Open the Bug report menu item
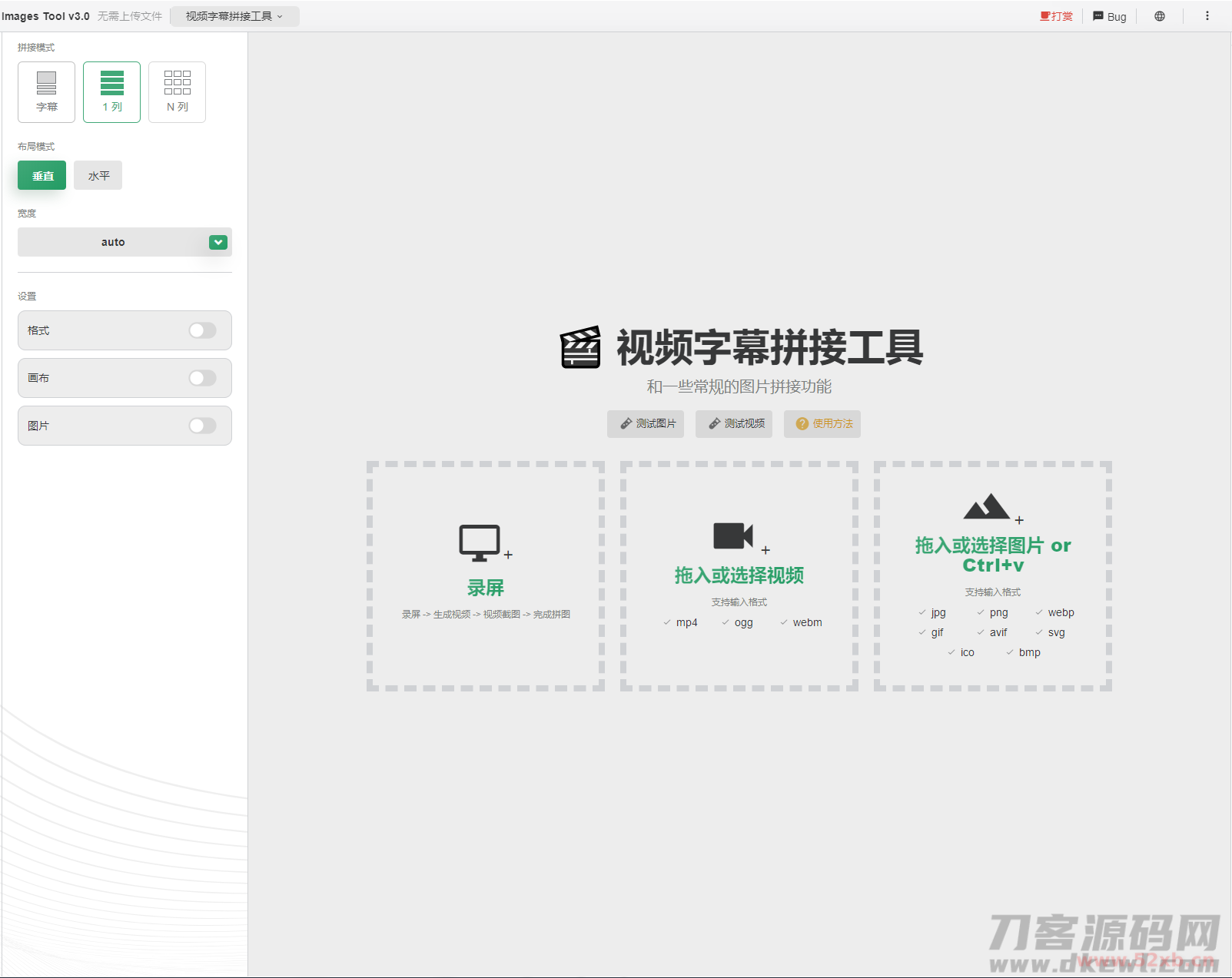Screen dimensions: 1232x978 (1110, 16)
